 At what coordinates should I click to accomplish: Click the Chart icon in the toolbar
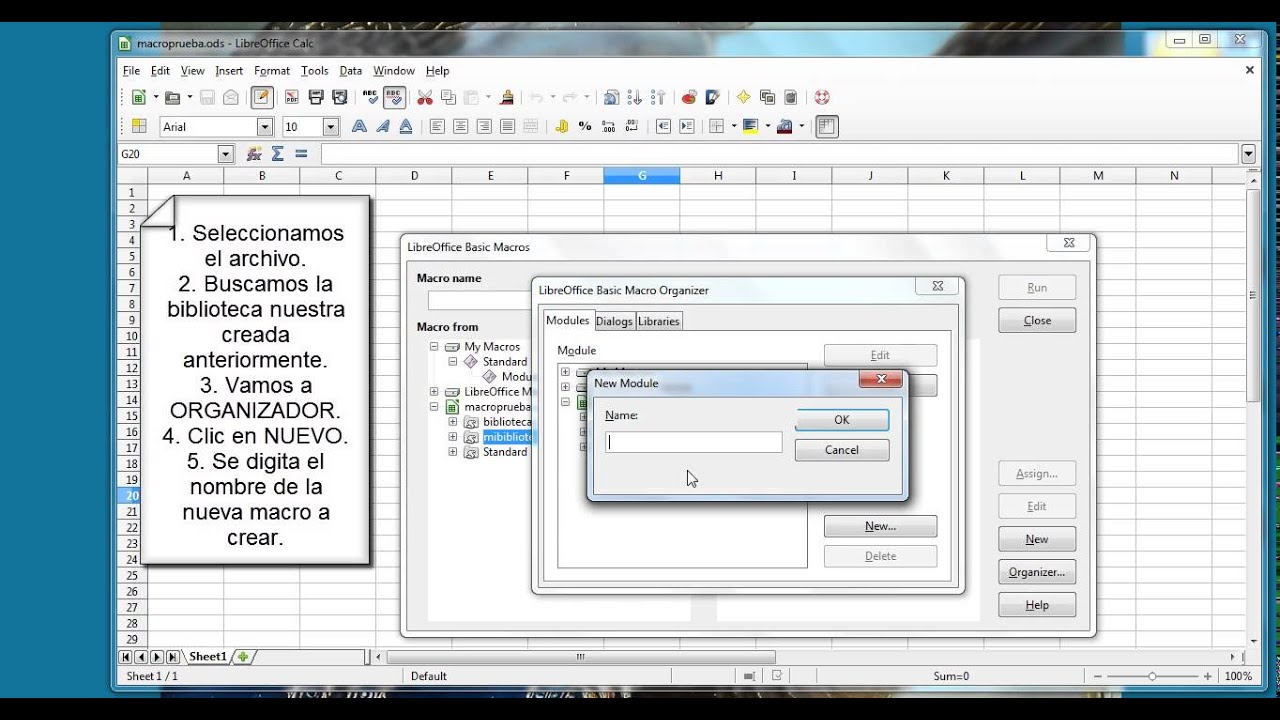click(x=689, y=97)
